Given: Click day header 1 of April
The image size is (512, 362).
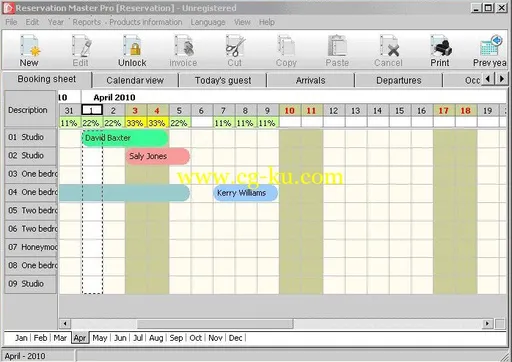Looking at the screenshot, I should point(92,110).
